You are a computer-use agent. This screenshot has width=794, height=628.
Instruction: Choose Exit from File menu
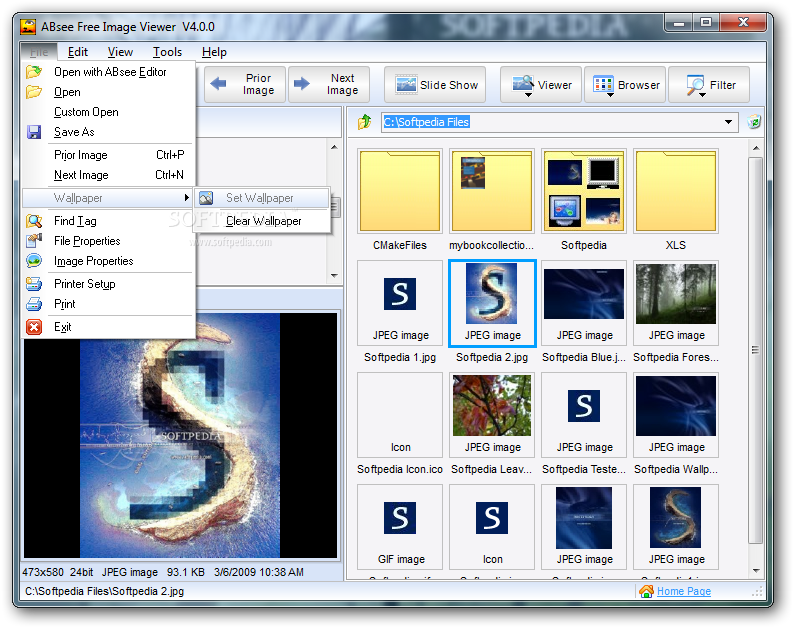[109, 327]
